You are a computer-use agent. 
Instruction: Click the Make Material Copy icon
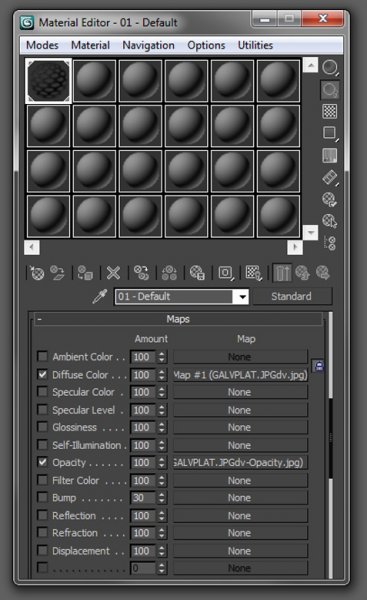pyautogui.click(x=141, y=273)
